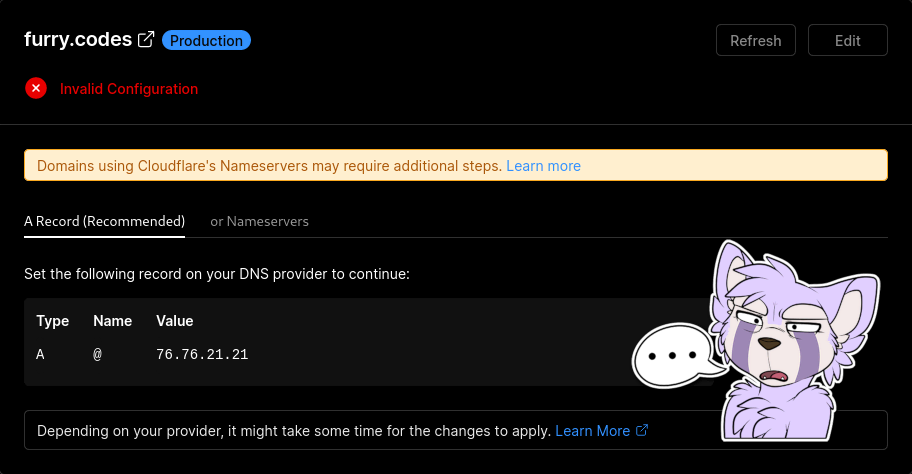Click the @ name value in the record
This screenshot has height=474, width=912.
[98, 354]
